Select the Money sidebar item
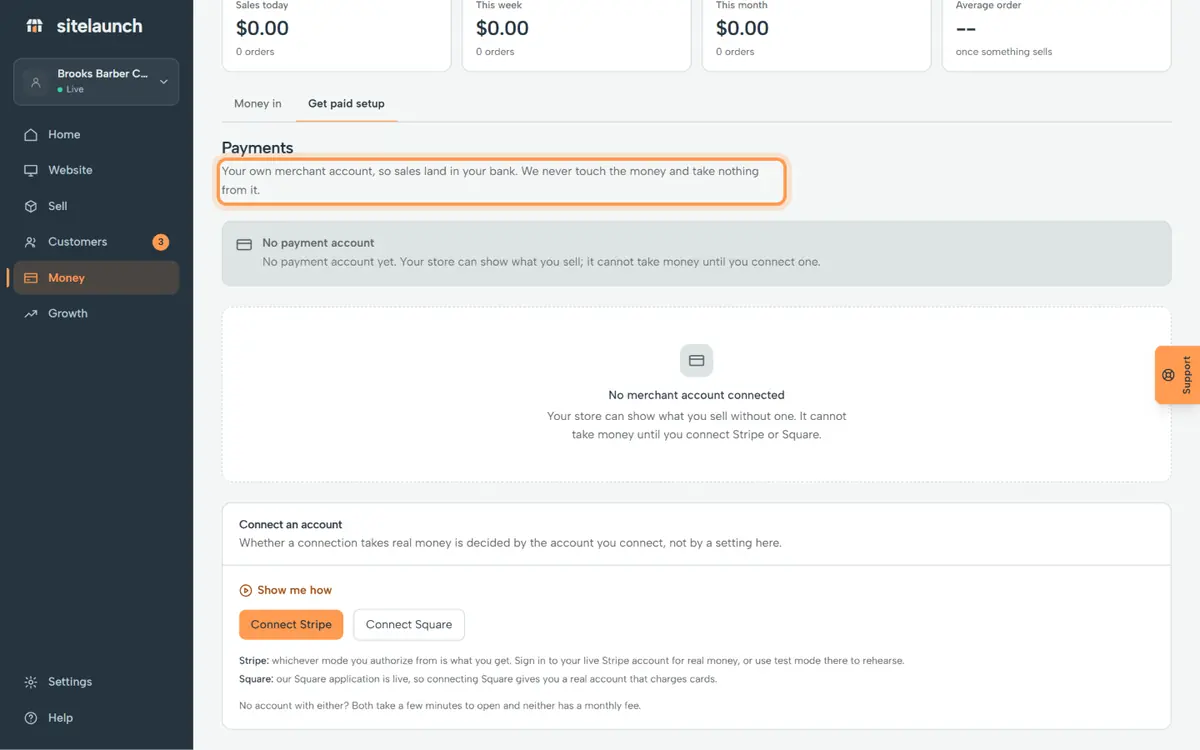The width and height of the screenshot is (1200, 750). click(x=96, y=278)
